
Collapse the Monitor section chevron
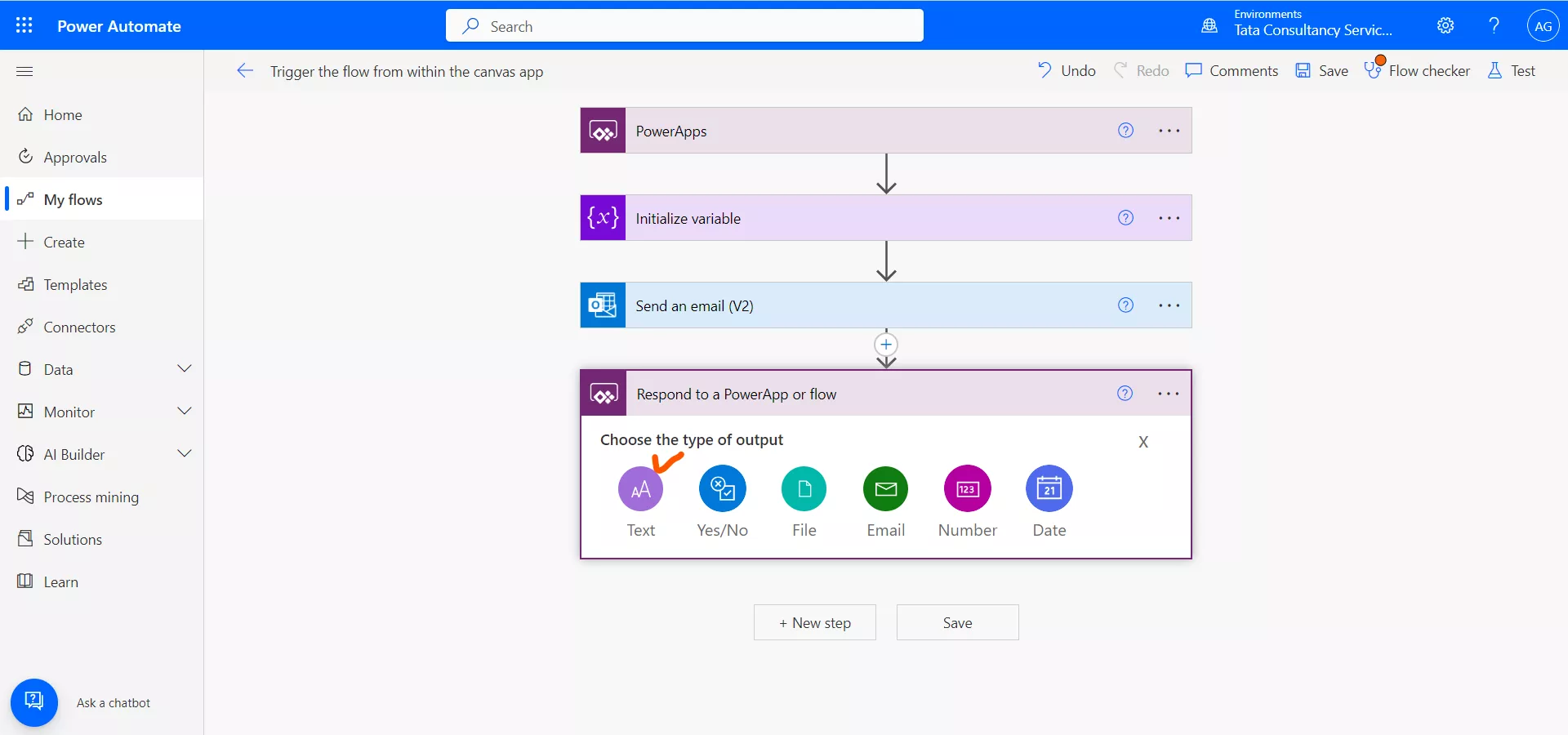[x=185, y=412]
